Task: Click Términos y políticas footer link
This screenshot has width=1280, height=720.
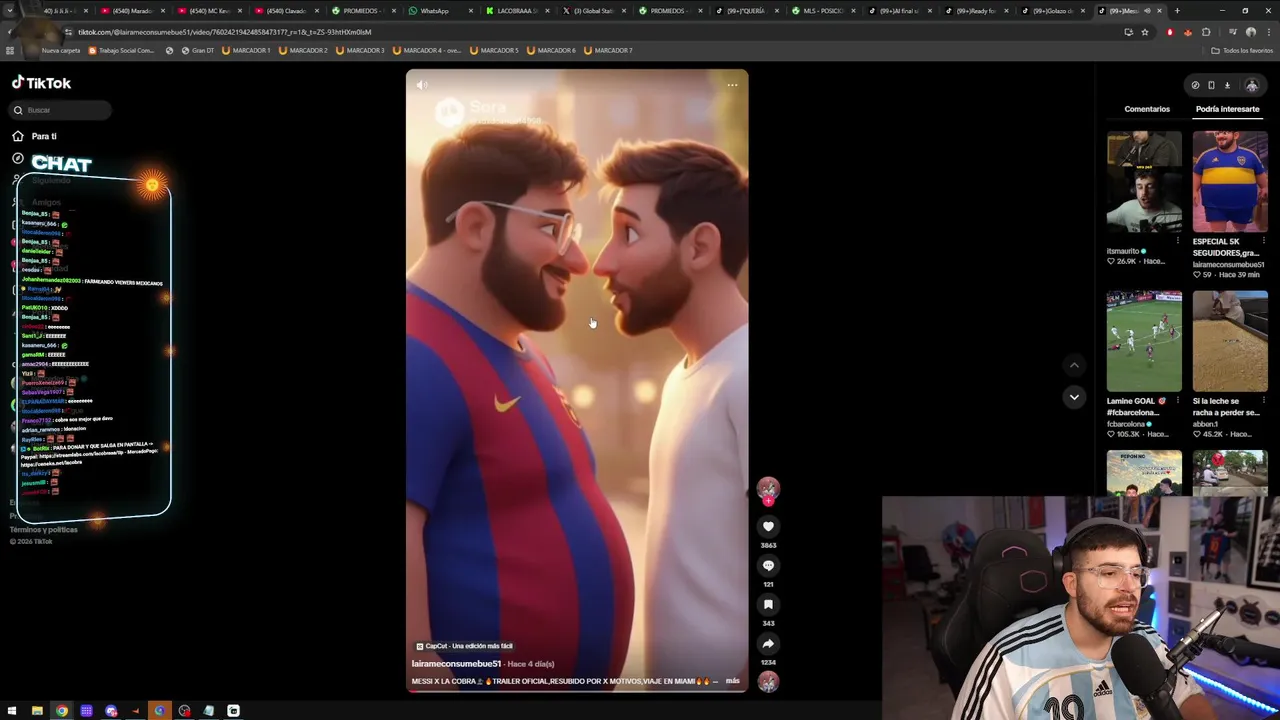Action: (x=43, y=529)
